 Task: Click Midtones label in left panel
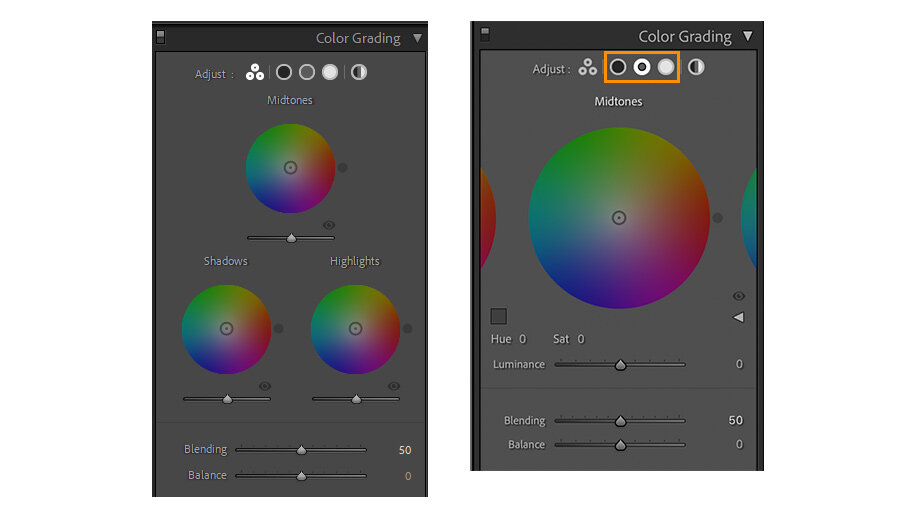pos(290,100)
